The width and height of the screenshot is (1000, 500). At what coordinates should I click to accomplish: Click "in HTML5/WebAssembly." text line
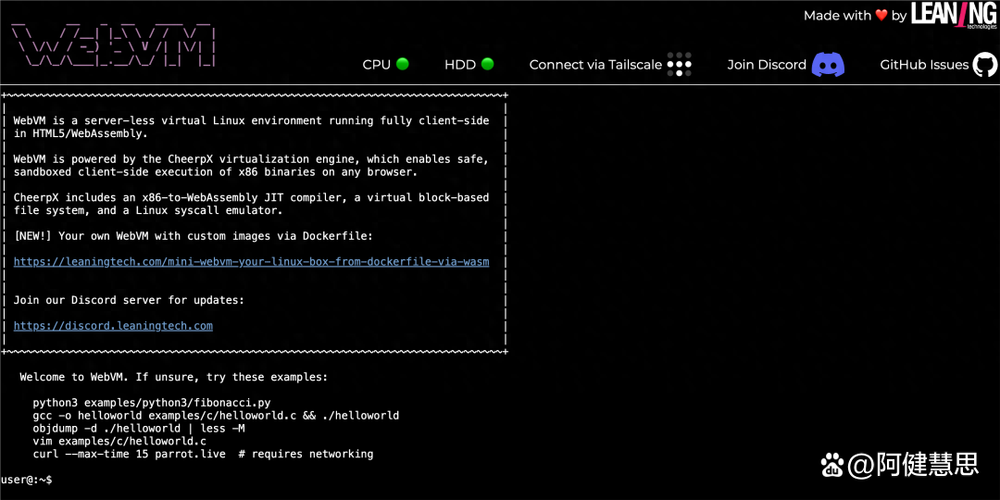(x=80, y=133)
